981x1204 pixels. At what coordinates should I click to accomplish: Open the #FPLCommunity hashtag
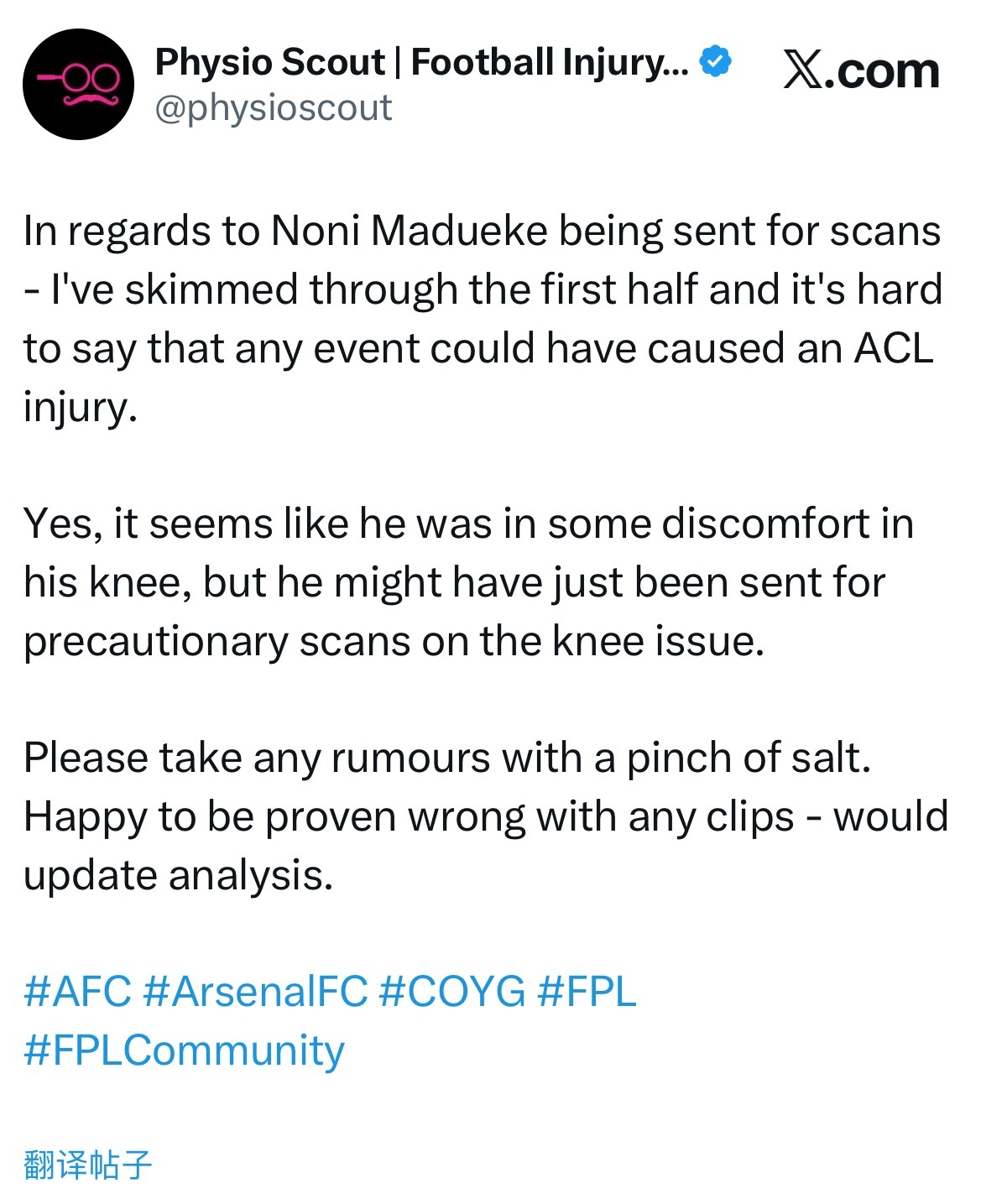tap(184, 1050)
